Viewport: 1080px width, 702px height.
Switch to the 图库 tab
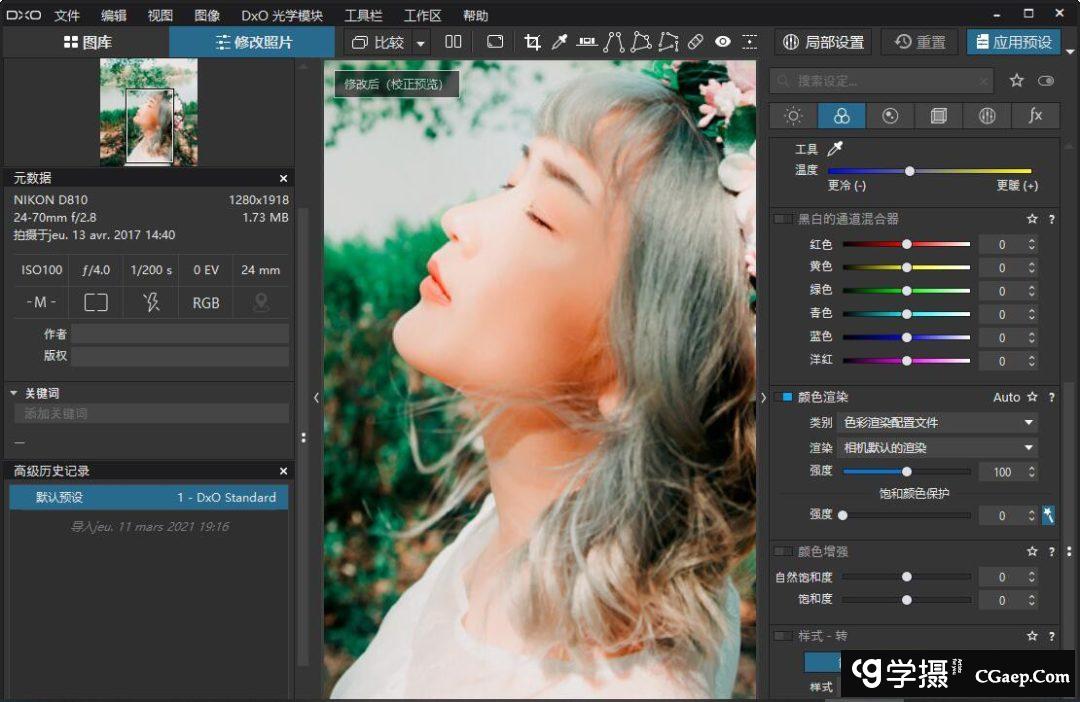pyautogui.click(x=87, y=42)
